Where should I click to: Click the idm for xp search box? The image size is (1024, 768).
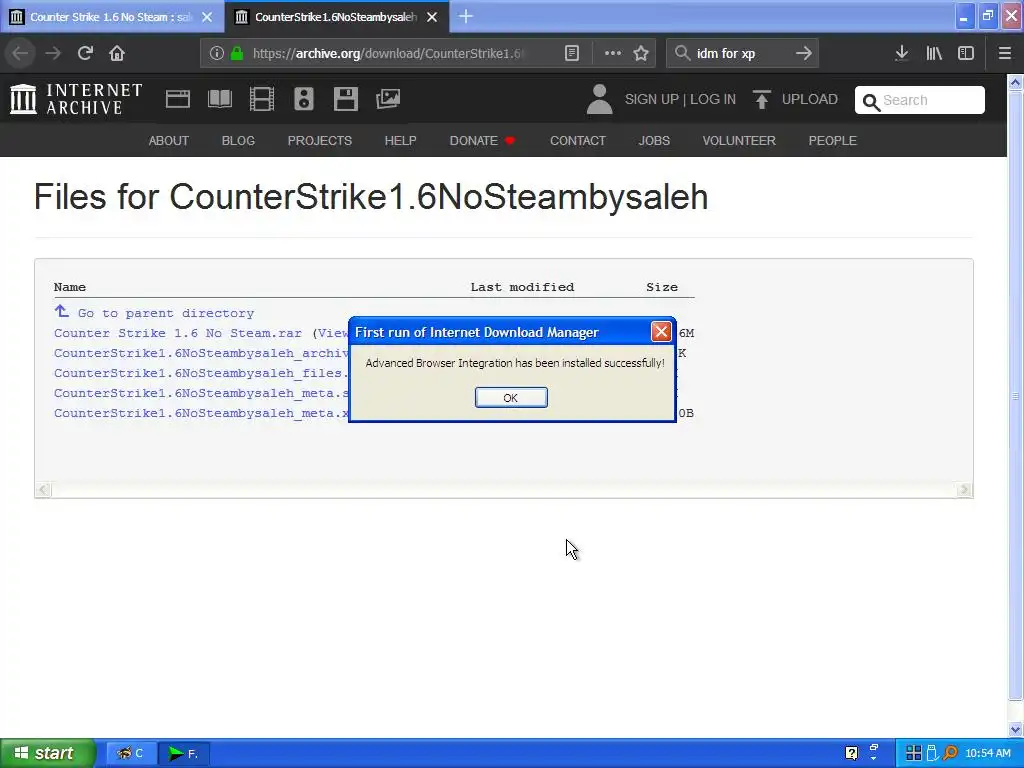click(x=741, y=53)
